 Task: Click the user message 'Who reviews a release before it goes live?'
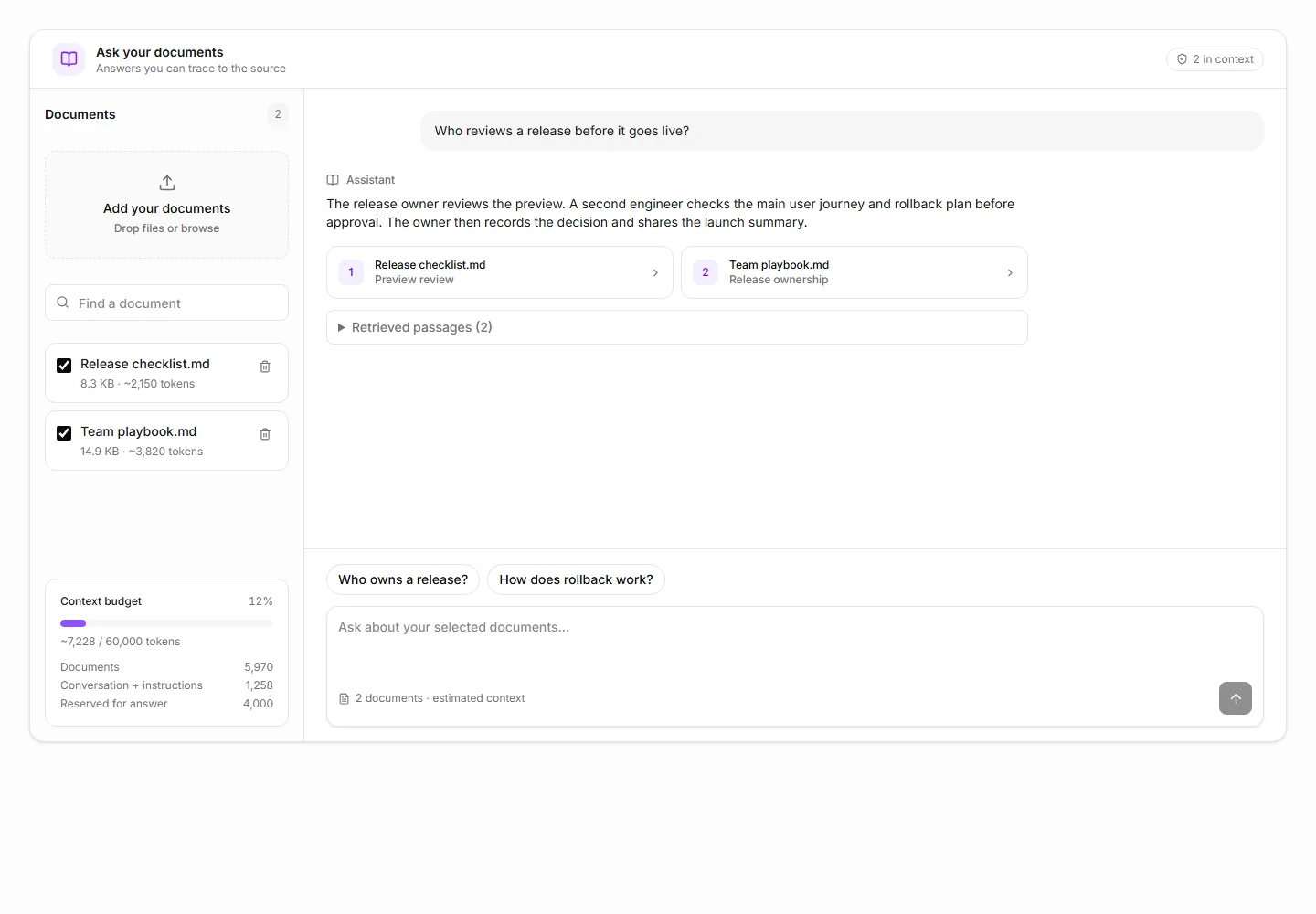(843, 131)
